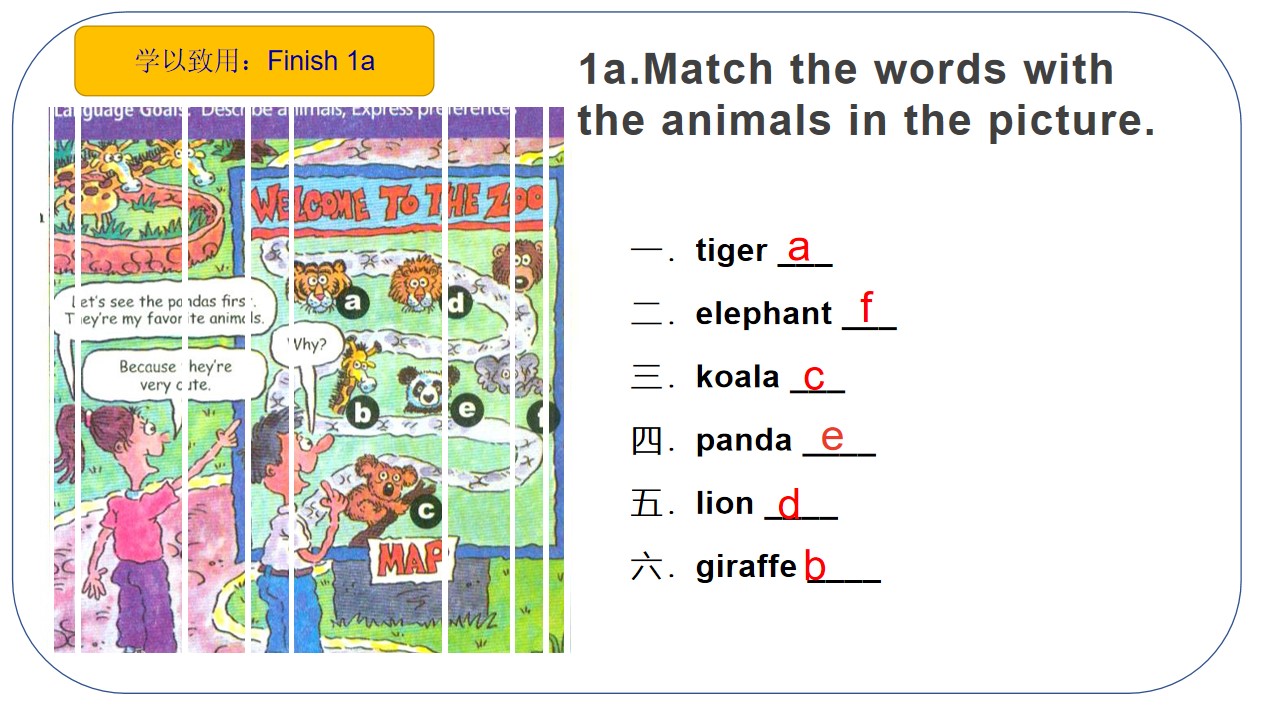The width and height of the screenshot is (1280, 720).
Task: Click the word koala in the list
Action: (x=737, y=377)
